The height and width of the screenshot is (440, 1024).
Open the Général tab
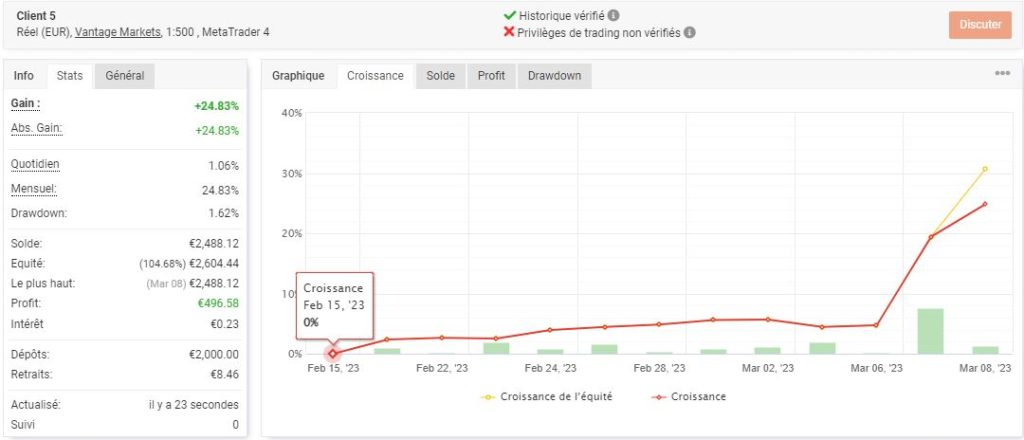coord(125,76)
